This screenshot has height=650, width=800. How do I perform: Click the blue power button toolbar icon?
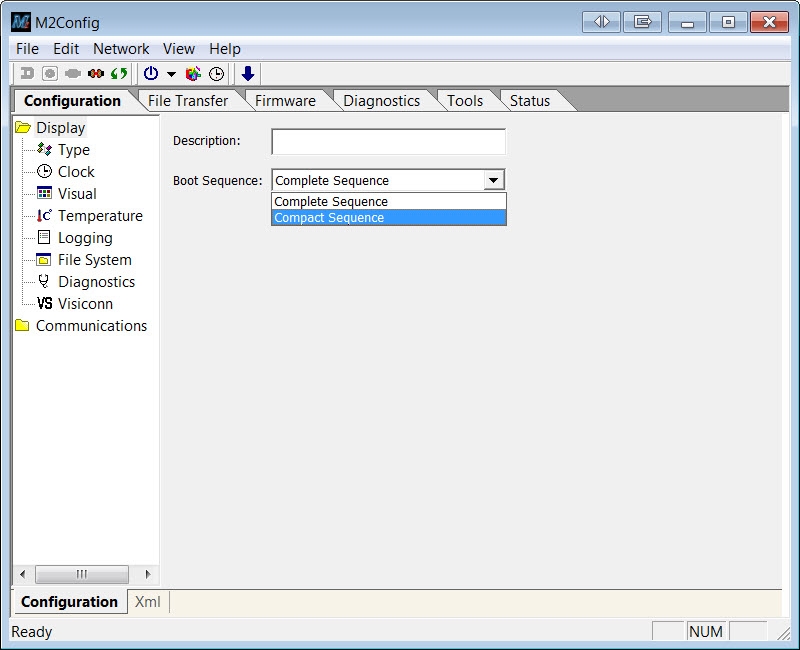(151, 74)
